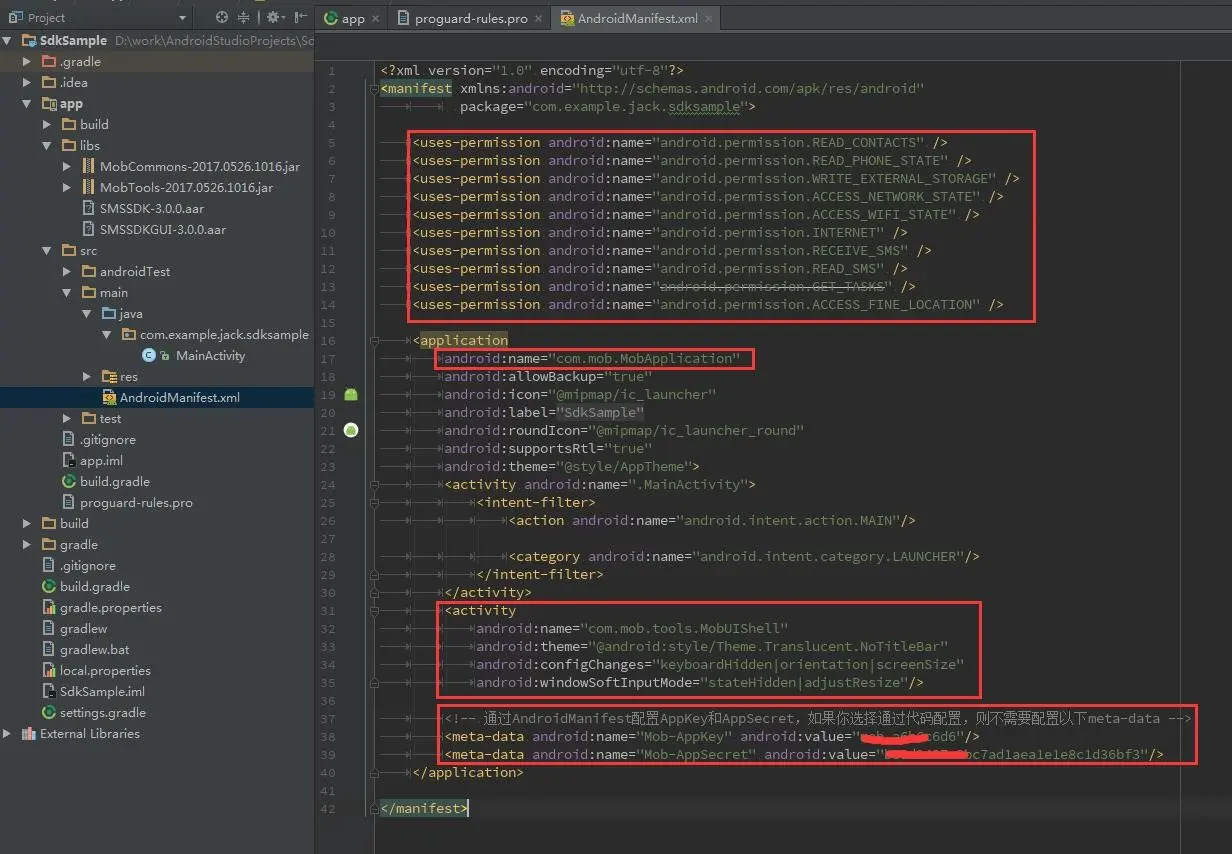Hide the Project panel with the hide icon
This screenshot has height=854, width=1232.
300,17
